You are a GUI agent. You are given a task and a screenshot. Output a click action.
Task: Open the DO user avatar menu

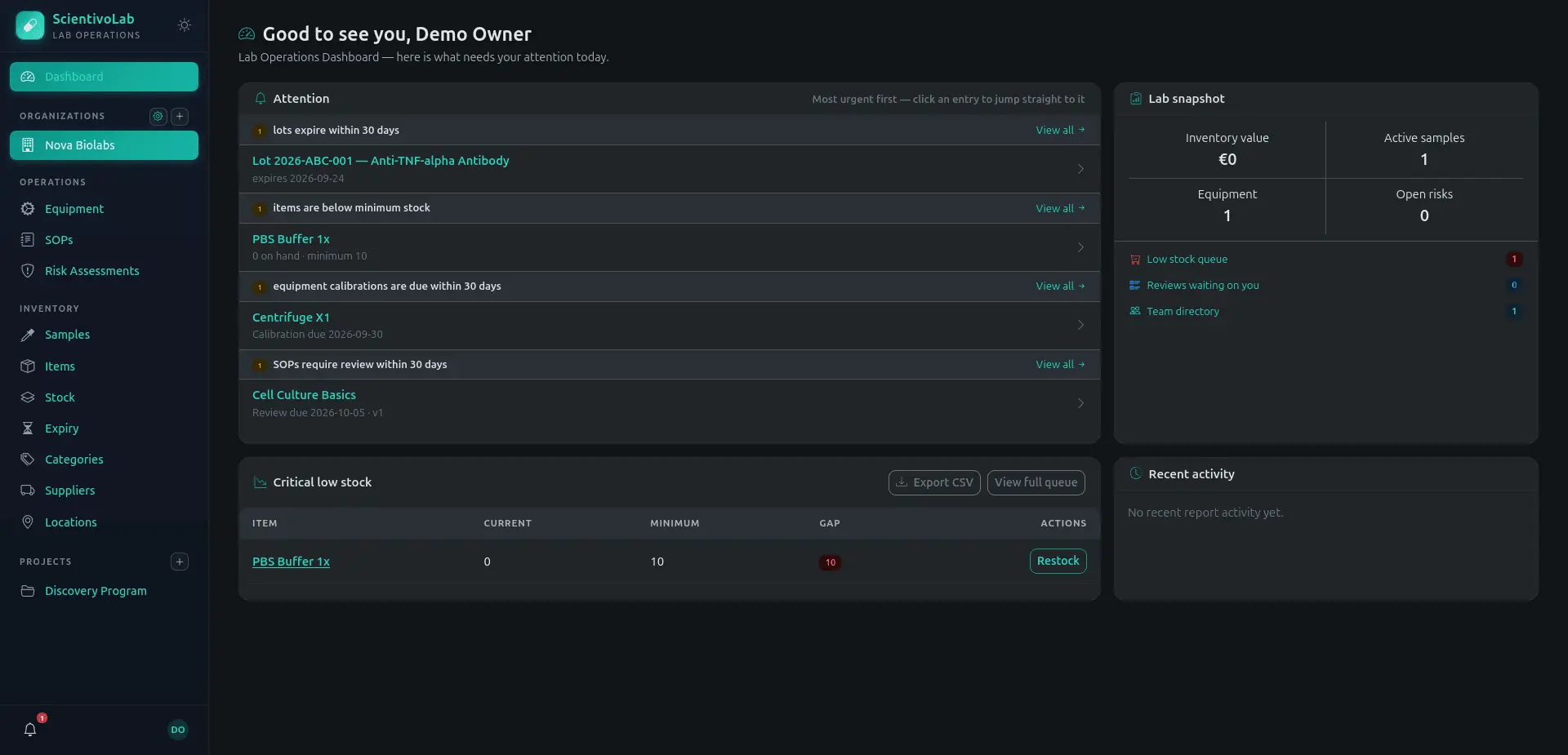coord(178,730)
